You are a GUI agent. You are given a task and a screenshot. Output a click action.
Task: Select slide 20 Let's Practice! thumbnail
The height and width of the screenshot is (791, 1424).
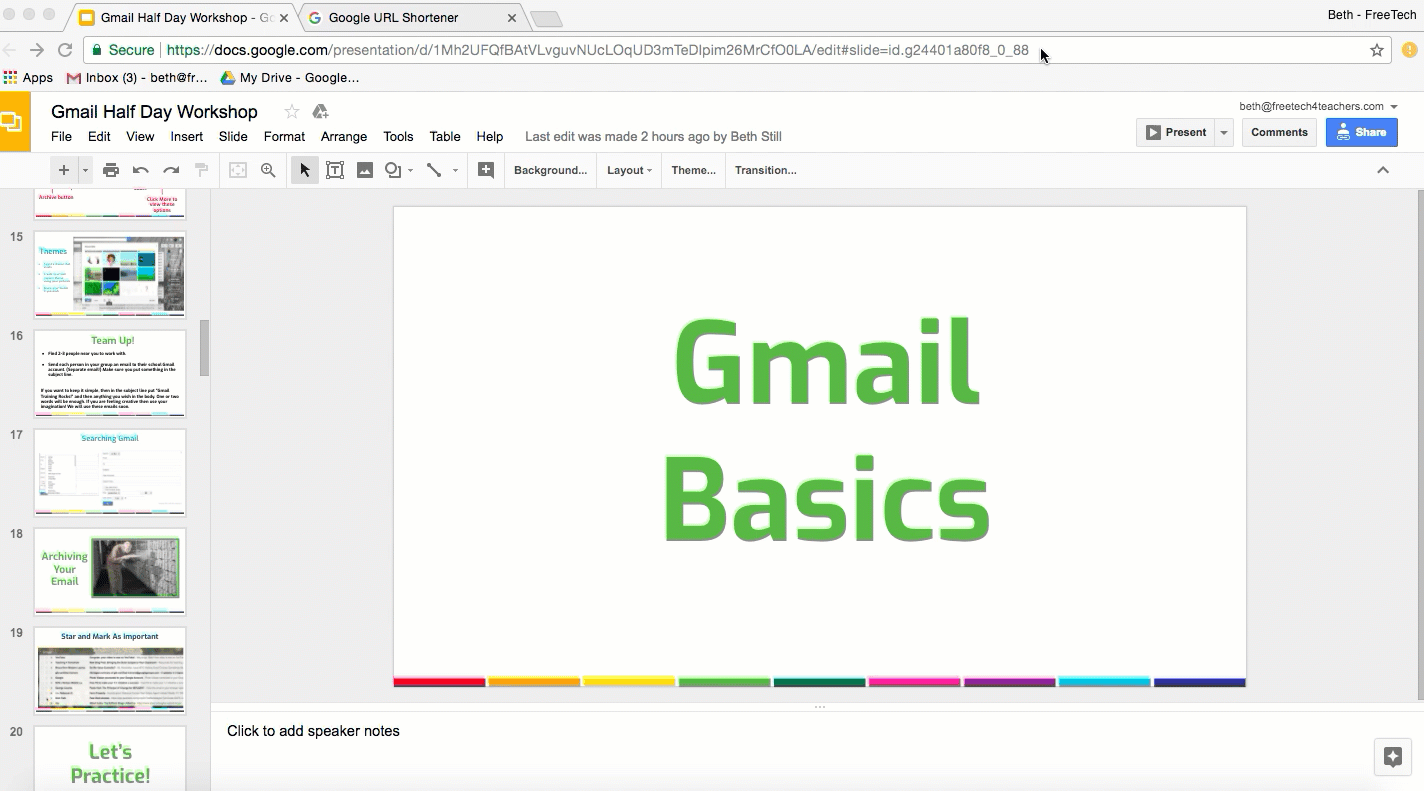click(110, 759)
